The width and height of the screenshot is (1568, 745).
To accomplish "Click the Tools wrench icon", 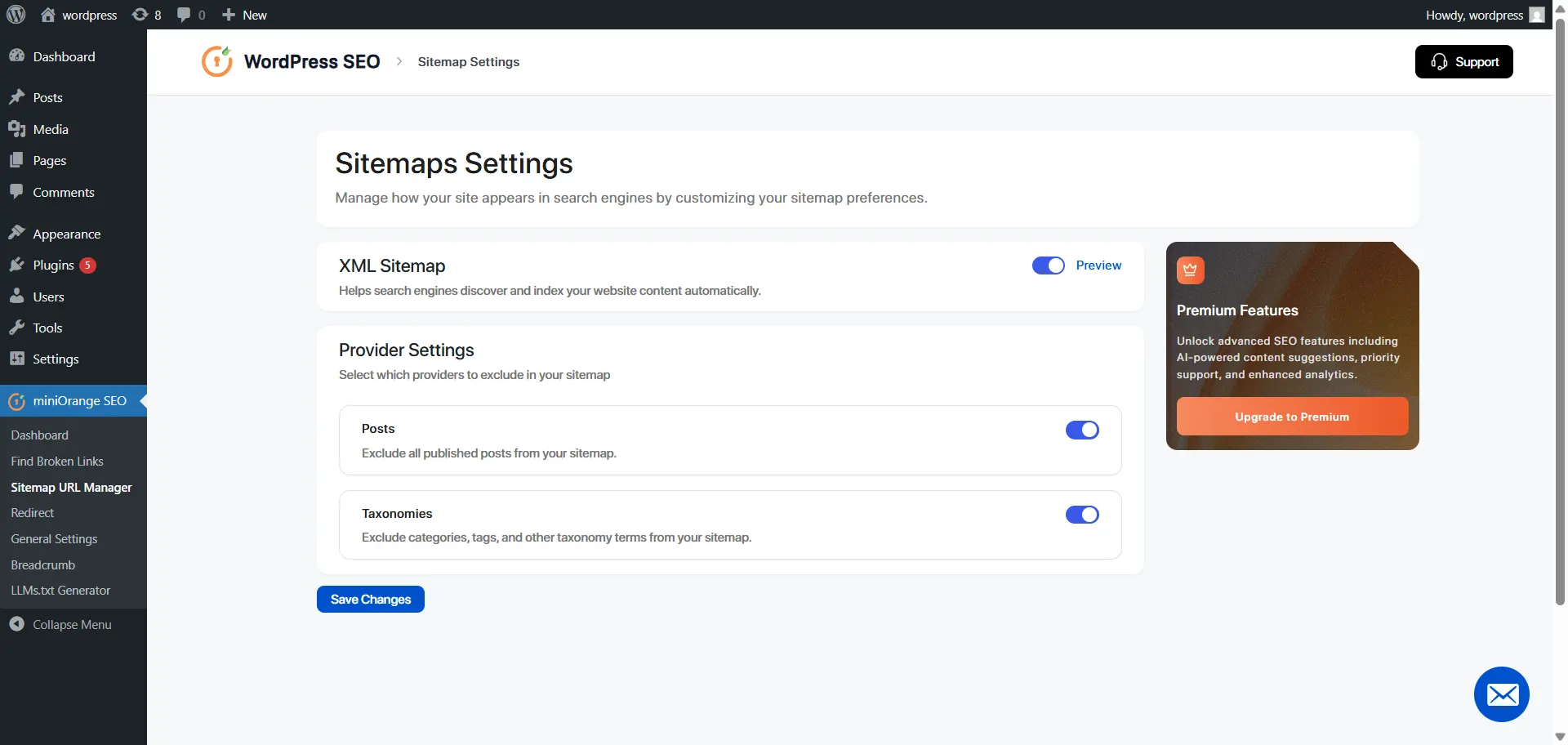I will coord(17,328).
